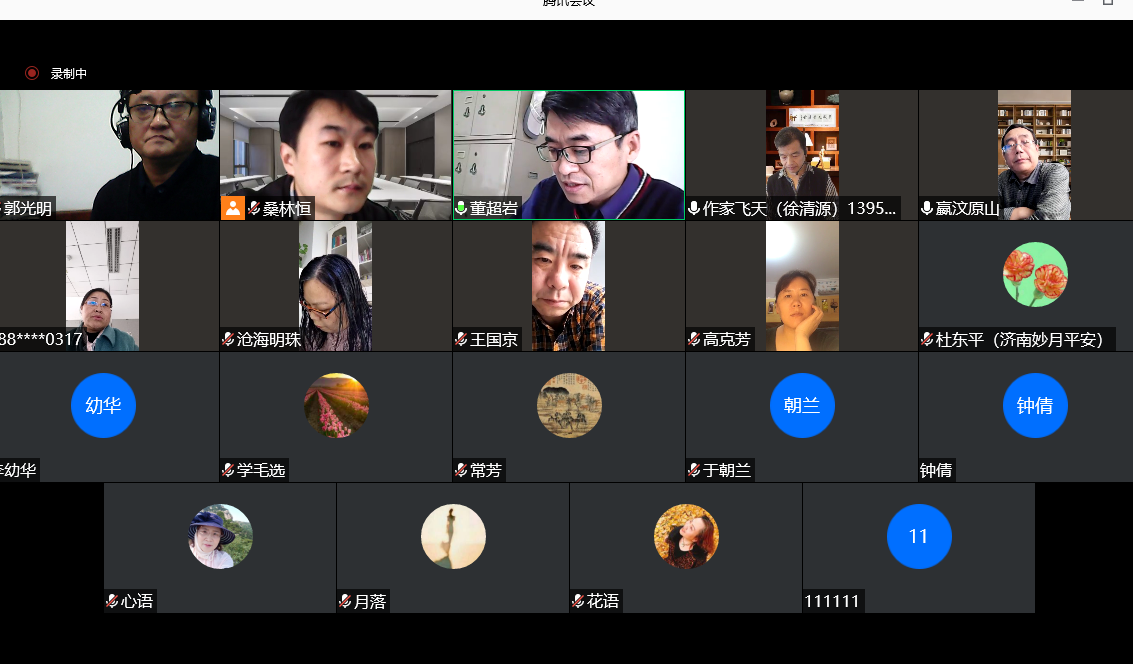This screenshot has height=664, width=1133.
Task: Unmute 作家飞天（徐清源）via their mic icon
Action: (x=695, y=209)
